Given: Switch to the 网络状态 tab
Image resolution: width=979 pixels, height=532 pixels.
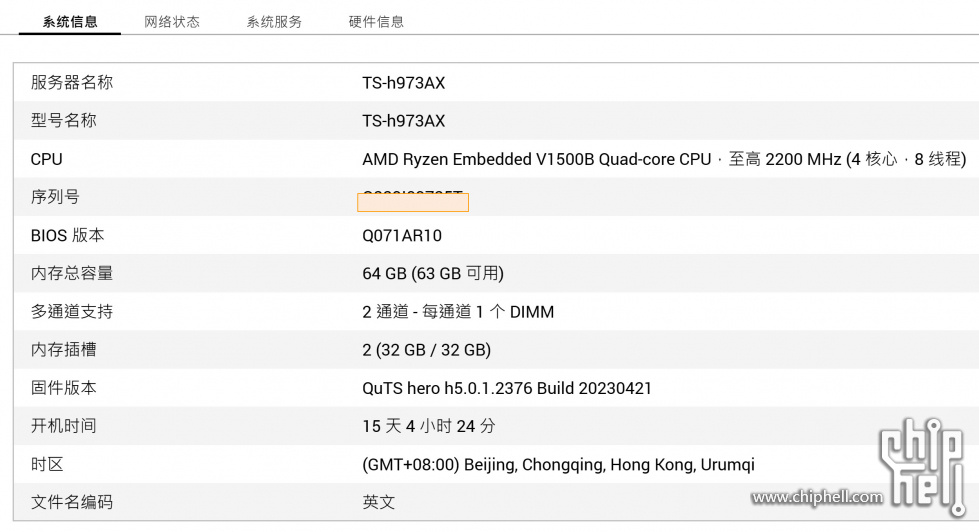Looking at the screenshot, I should click(172, 22).
